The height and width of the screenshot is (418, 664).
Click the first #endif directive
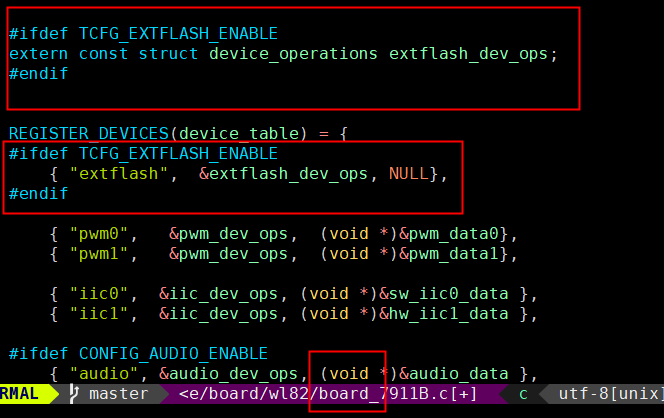[x=38, y=73]
